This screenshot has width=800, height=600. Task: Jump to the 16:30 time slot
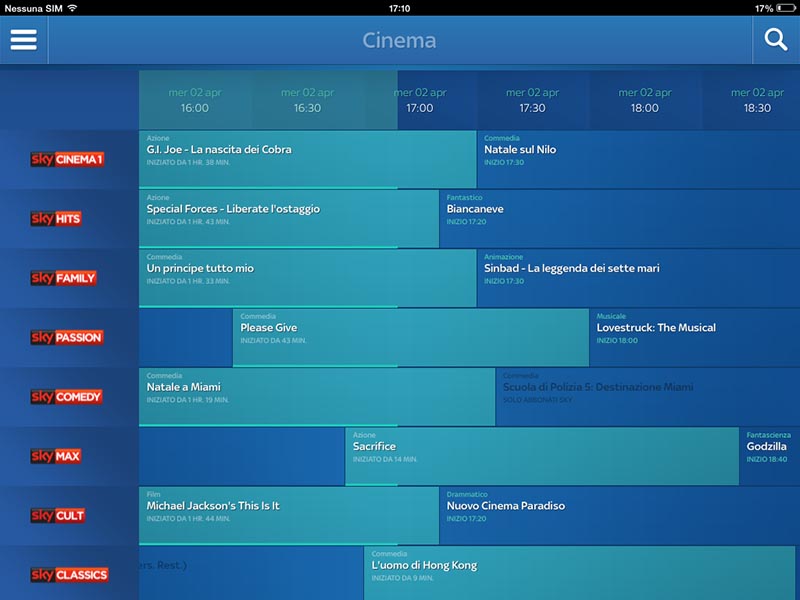pos(308,100)
